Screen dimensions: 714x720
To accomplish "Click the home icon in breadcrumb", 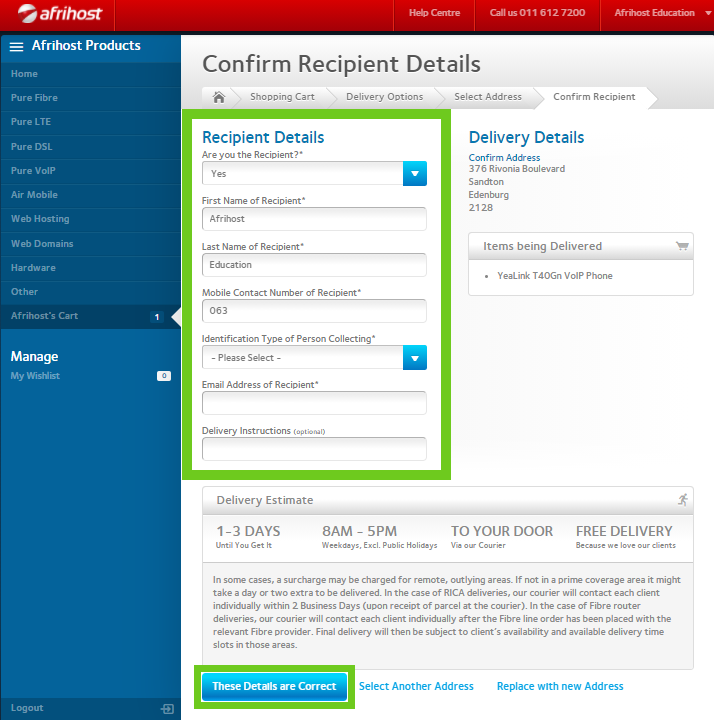I will click(x=218, y=97).
